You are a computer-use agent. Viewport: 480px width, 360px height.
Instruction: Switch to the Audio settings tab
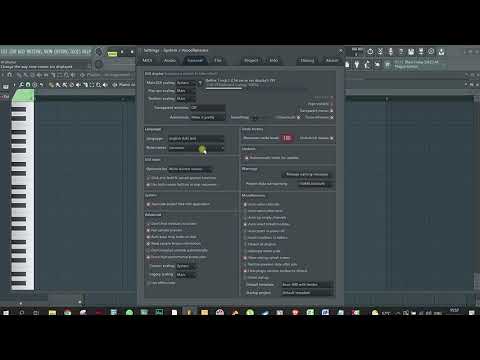click(170, 60)
